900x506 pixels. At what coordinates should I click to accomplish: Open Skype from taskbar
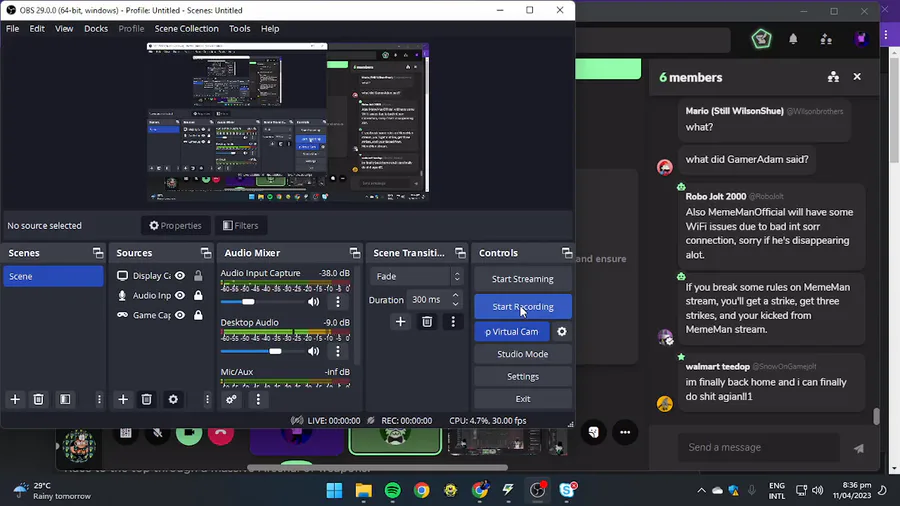[567, 491]
